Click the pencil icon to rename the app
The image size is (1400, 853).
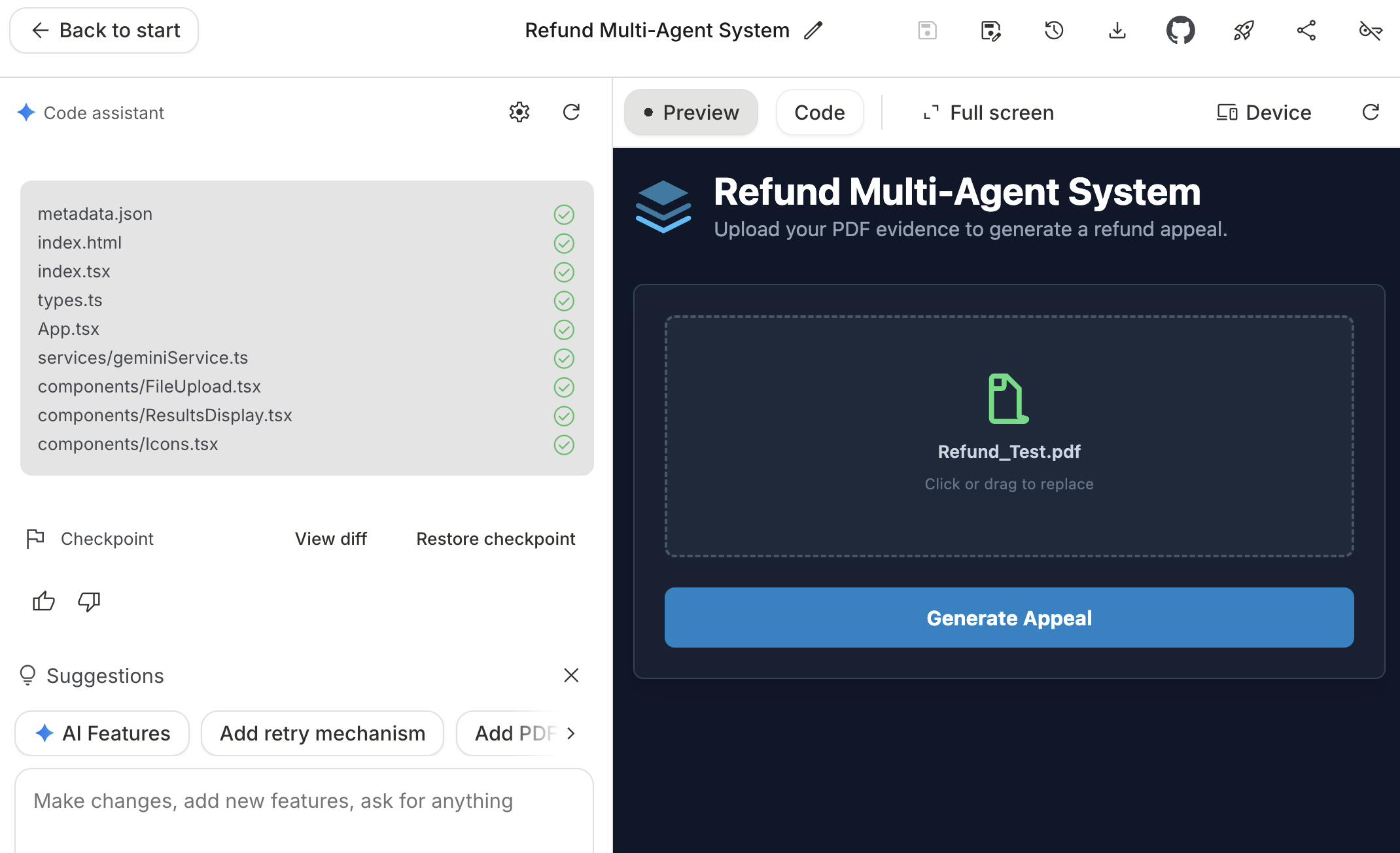813,31
